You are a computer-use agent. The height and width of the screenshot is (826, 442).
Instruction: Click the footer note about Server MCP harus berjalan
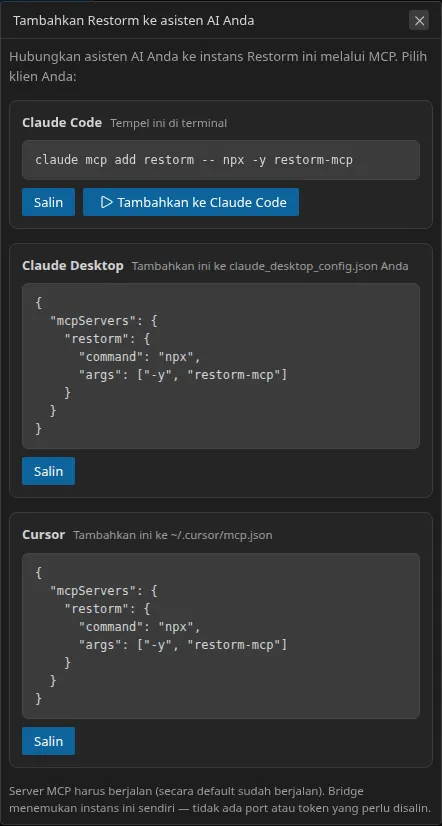tap(220, 799)
